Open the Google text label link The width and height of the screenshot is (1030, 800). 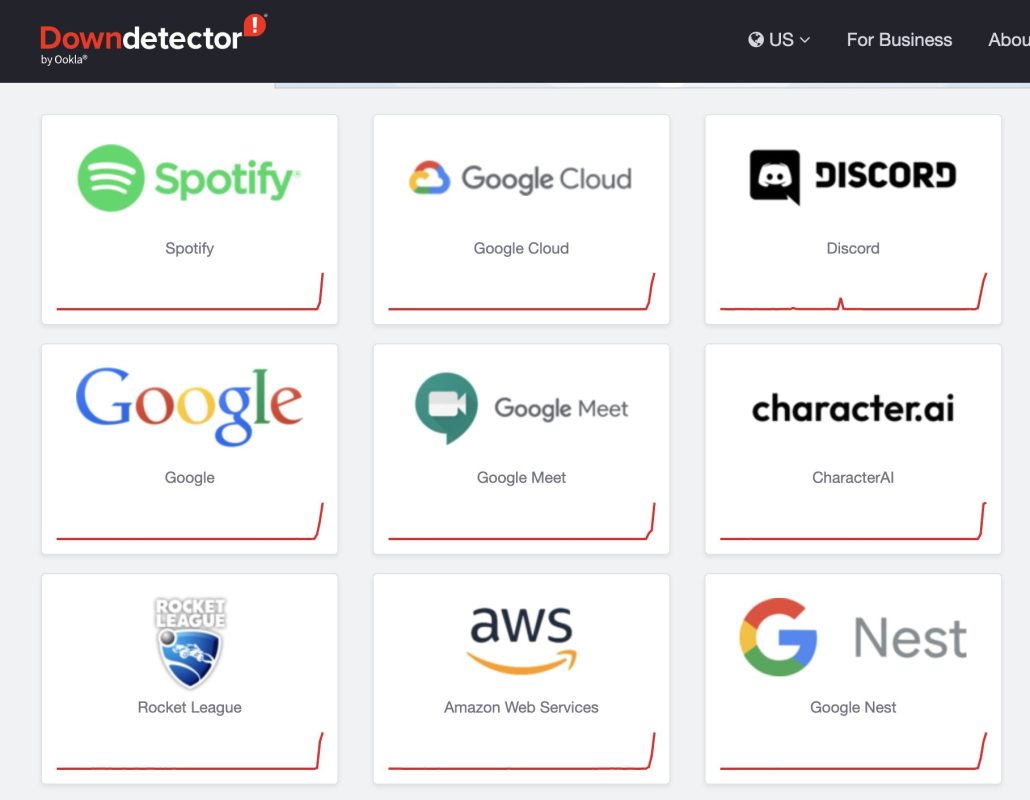[x=189, y=478]
